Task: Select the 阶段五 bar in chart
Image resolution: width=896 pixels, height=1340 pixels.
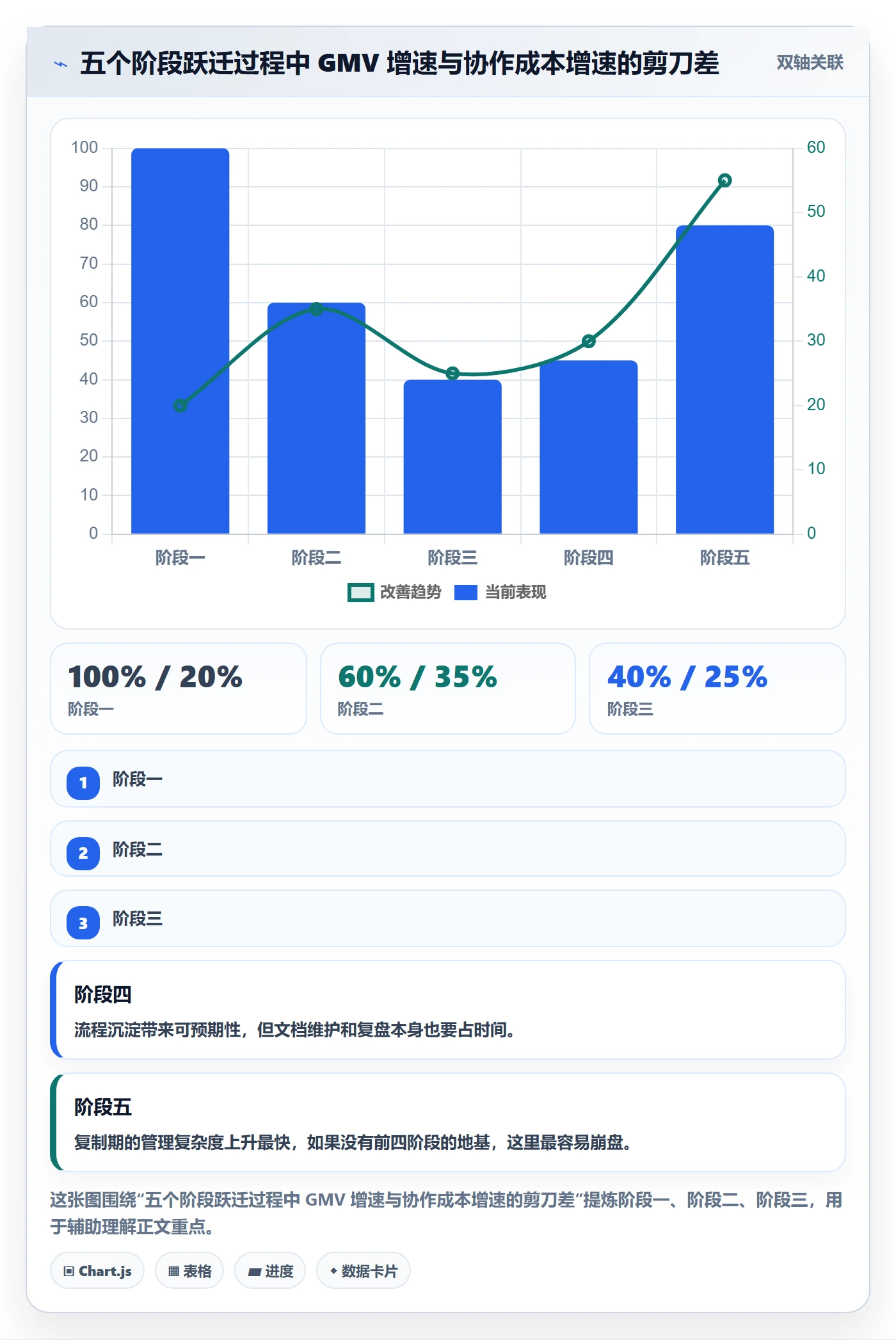Action: [x=724, y=379]
